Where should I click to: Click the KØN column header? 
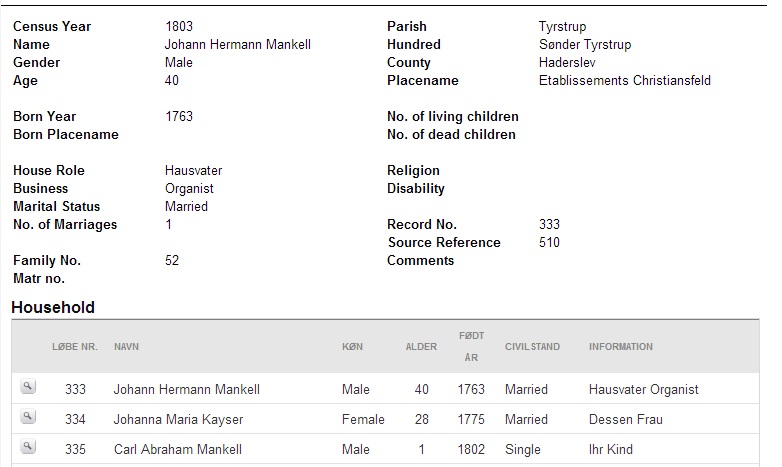(352, 347)
